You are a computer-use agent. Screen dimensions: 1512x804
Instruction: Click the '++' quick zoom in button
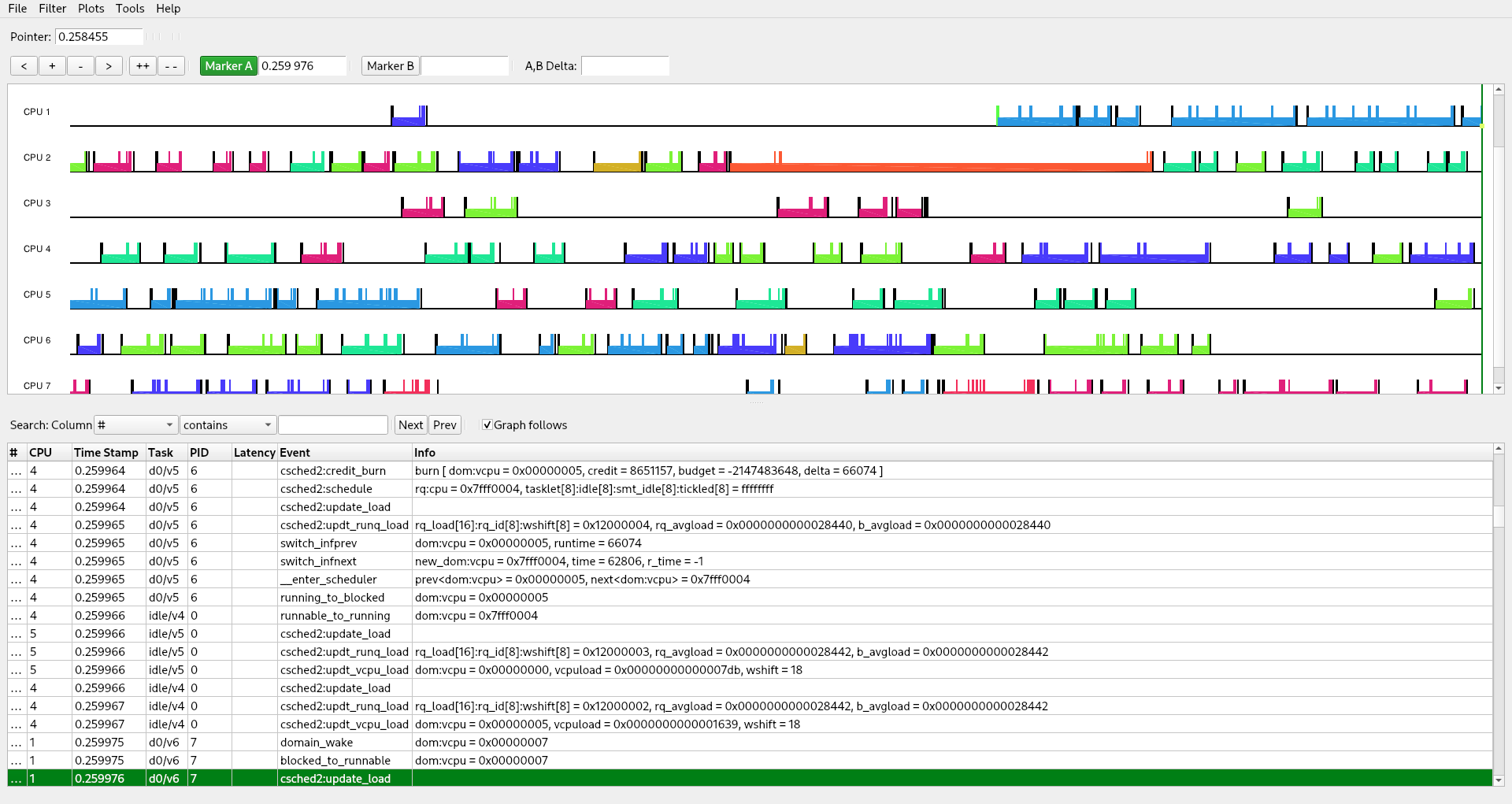143,66
